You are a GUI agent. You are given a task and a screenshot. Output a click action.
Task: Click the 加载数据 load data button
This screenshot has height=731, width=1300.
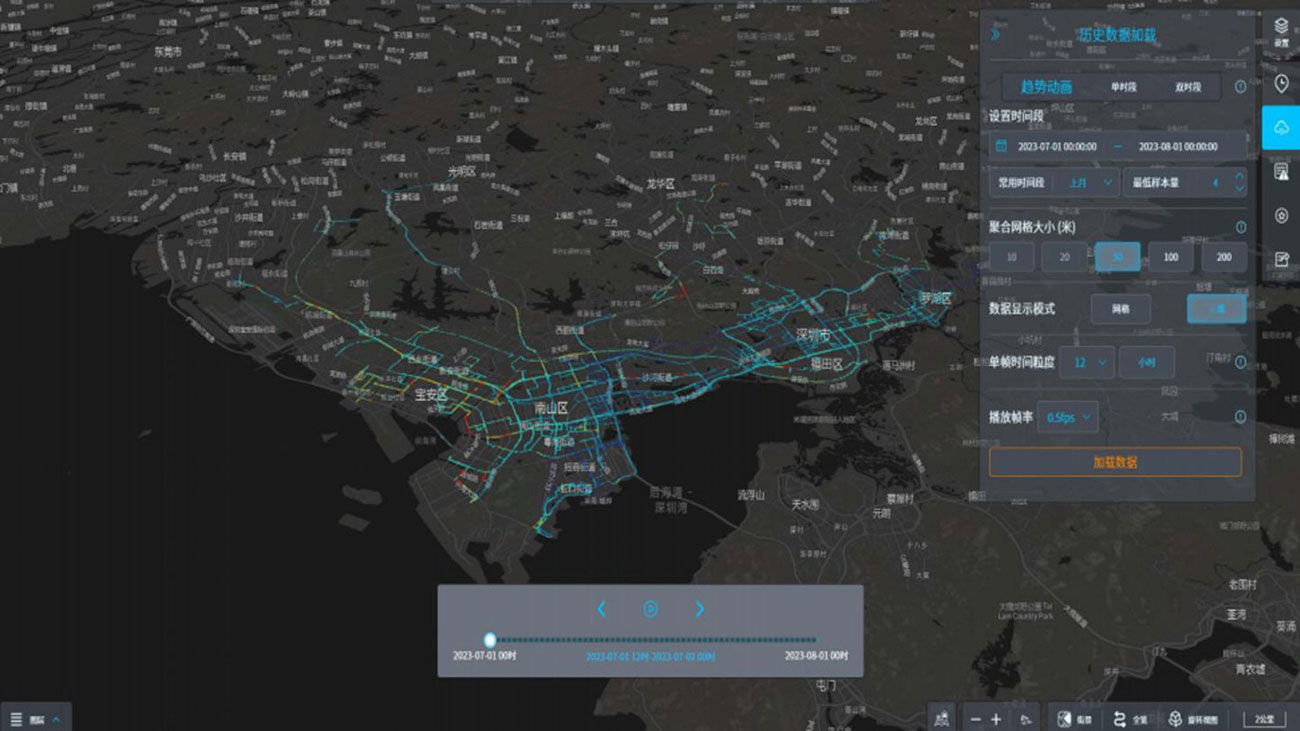click(x=1115, y=462)
